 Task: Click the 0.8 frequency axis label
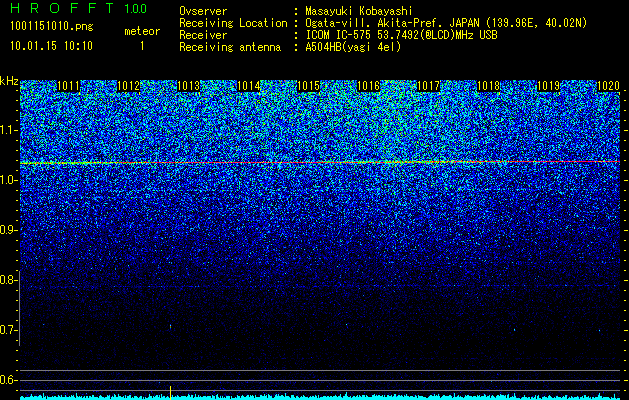[x=8, y=280]
